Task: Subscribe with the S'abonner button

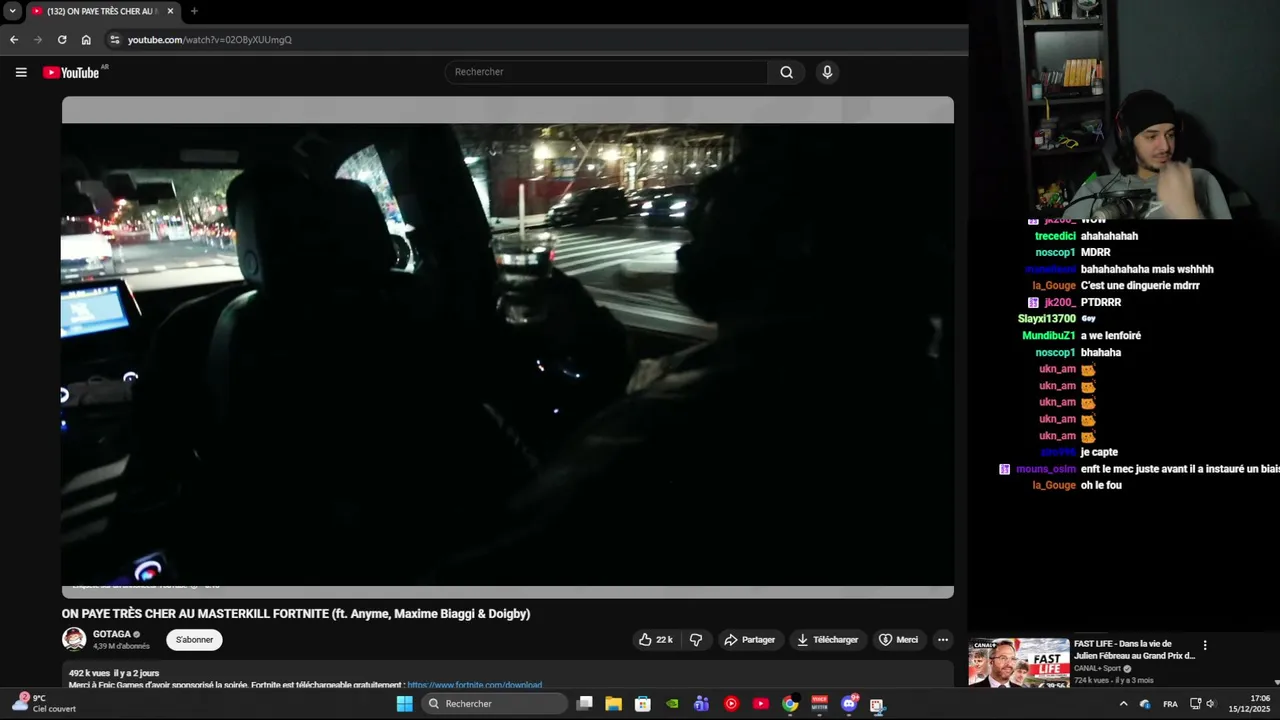Action: coord(194,640)
